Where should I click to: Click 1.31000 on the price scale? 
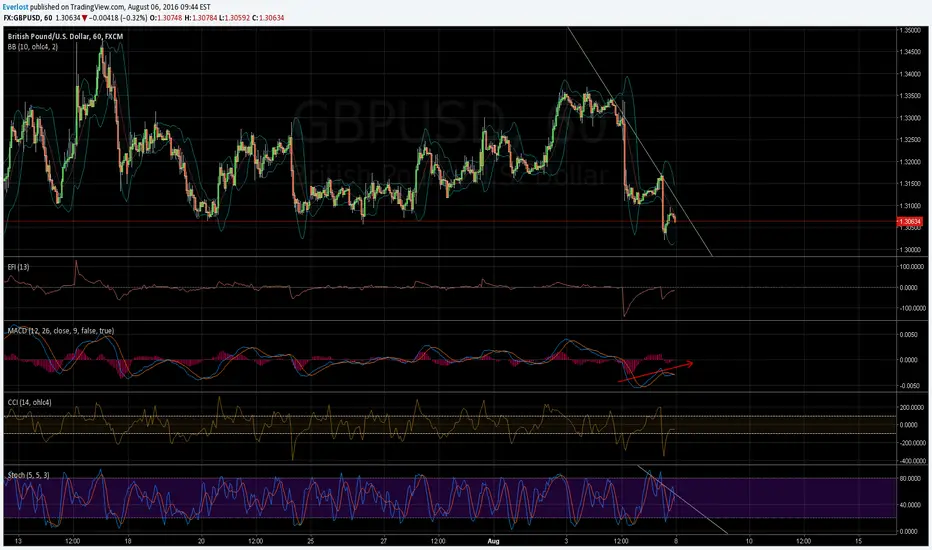coord(911,206)
